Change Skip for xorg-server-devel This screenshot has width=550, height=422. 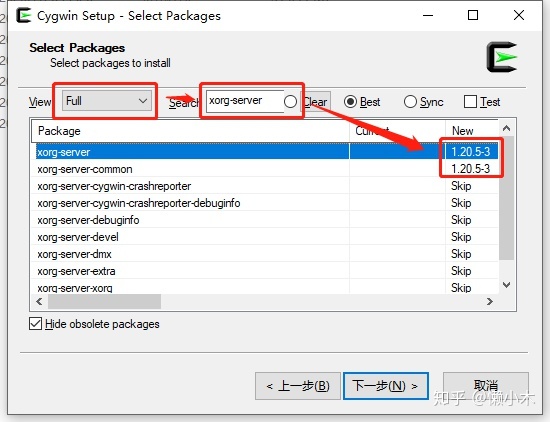pyautogui.click(x=461, y=237)
